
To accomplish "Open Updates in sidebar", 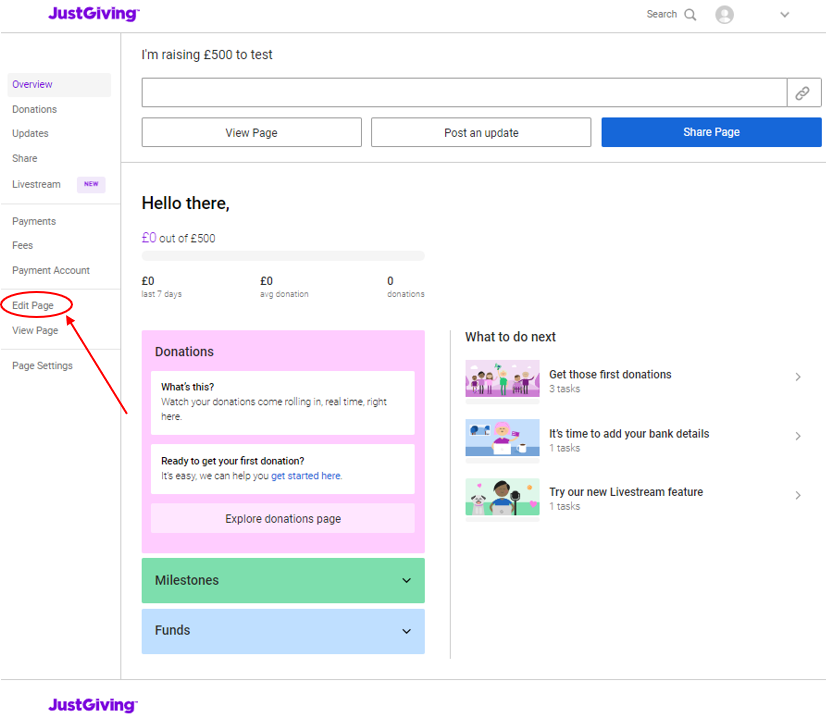I will tap(30, 134).
